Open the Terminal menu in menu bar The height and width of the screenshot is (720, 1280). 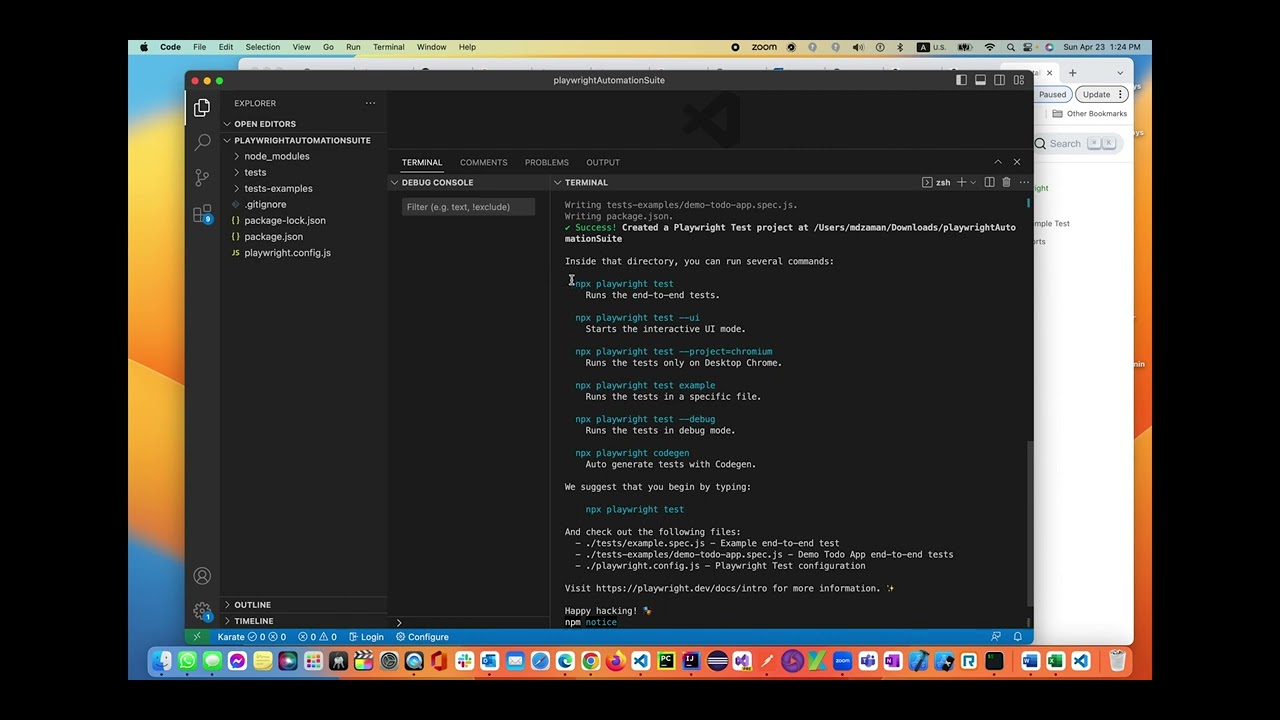[389, 47]
